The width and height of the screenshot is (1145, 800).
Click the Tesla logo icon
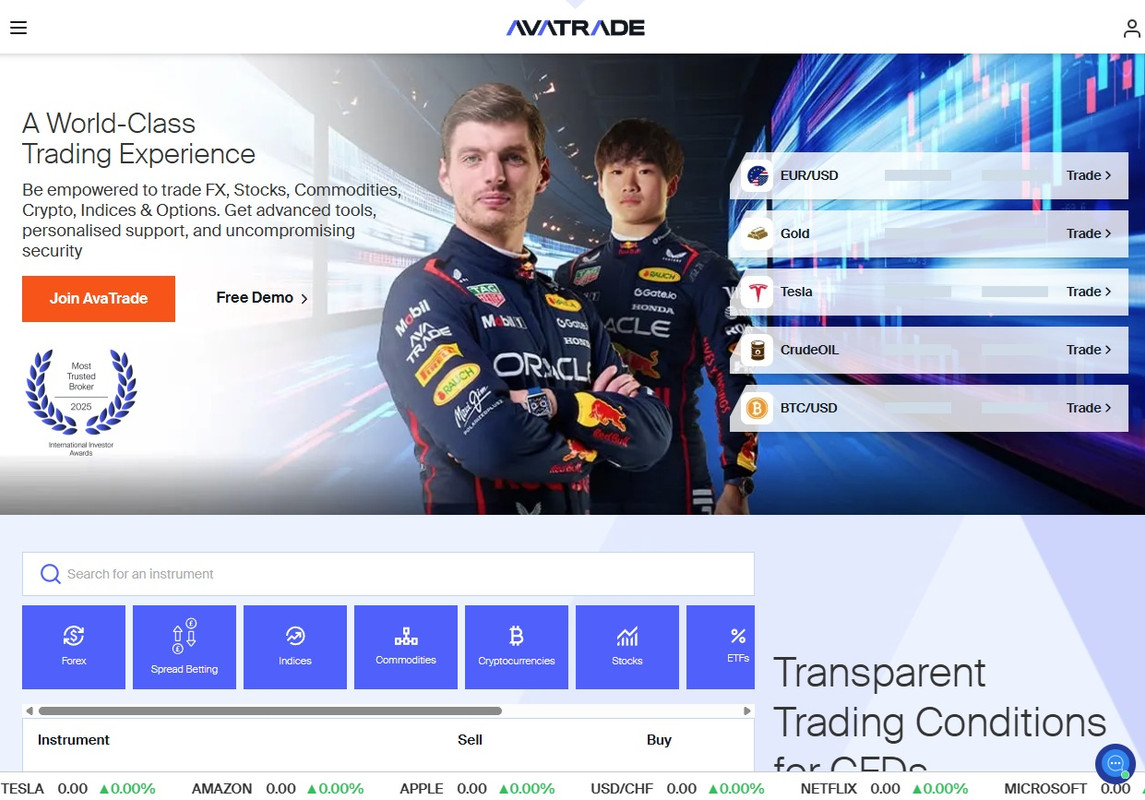point(757,292)
